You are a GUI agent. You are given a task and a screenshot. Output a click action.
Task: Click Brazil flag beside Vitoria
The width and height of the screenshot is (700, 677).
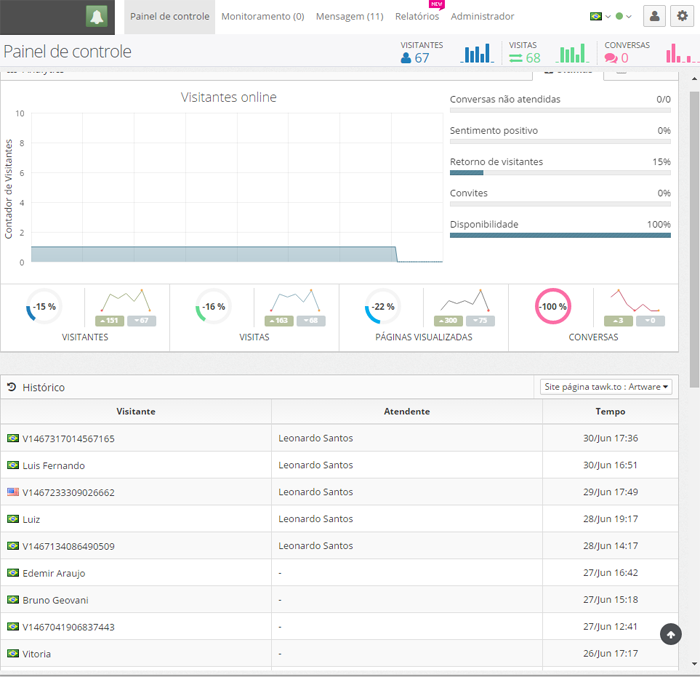click(x=13, y=653)
